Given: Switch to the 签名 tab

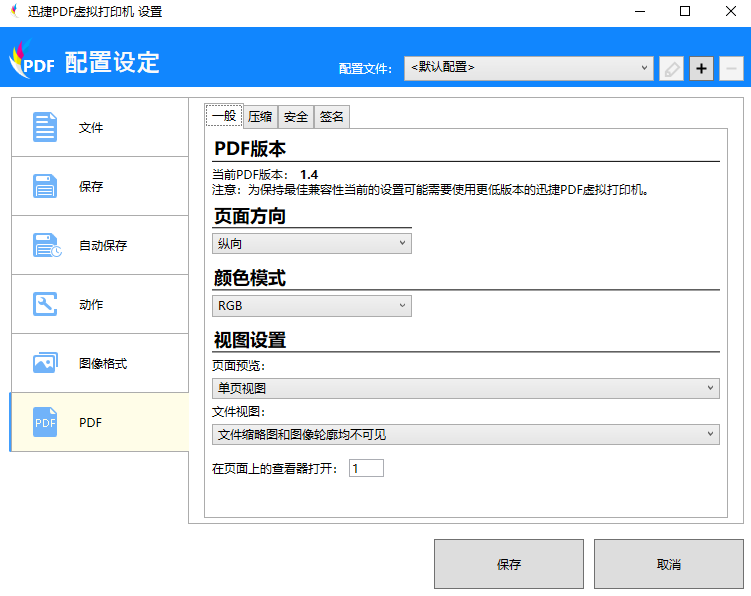Looking at the screenshot, I should 331,116.
